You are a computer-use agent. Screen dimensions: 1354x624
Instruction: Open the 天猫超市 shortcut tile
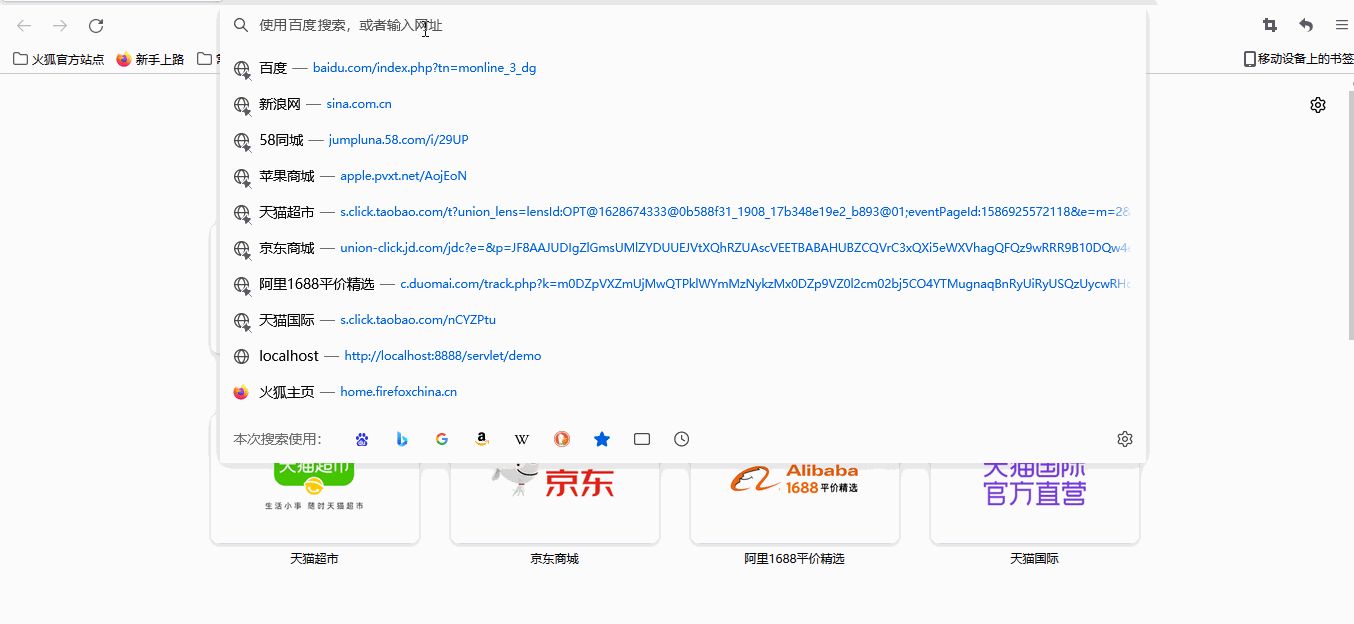pos(315,505)
